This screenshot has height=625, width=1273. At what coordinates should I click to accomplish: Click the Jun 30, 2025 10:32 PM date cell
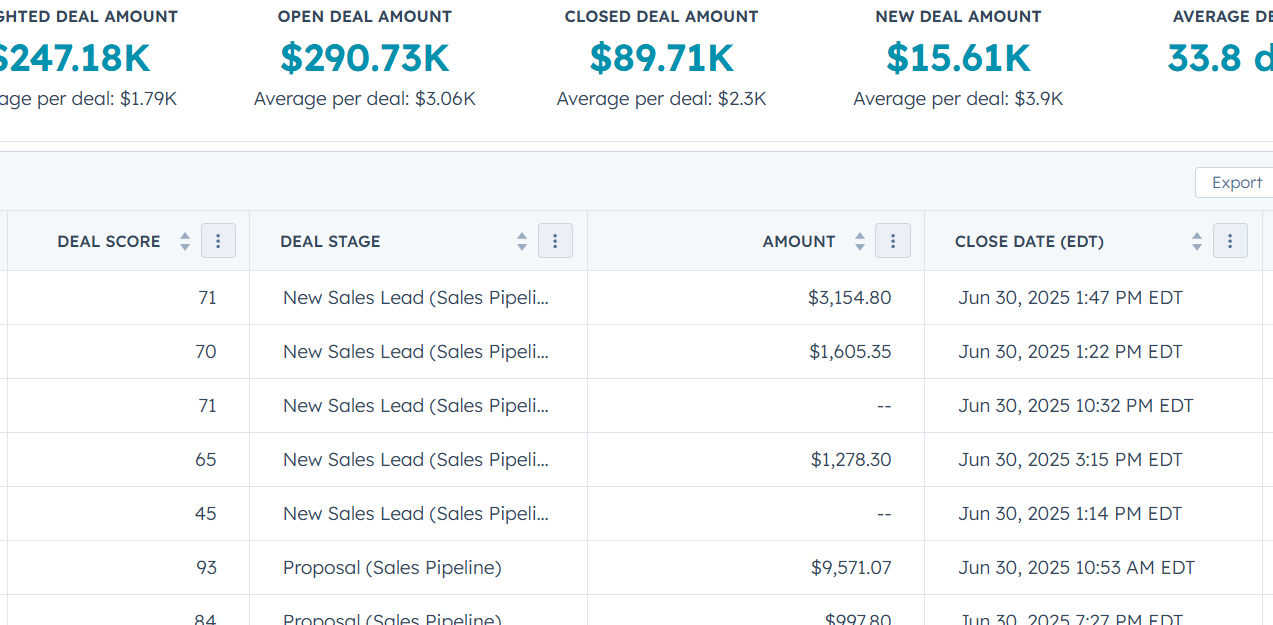coord(1075,405)
